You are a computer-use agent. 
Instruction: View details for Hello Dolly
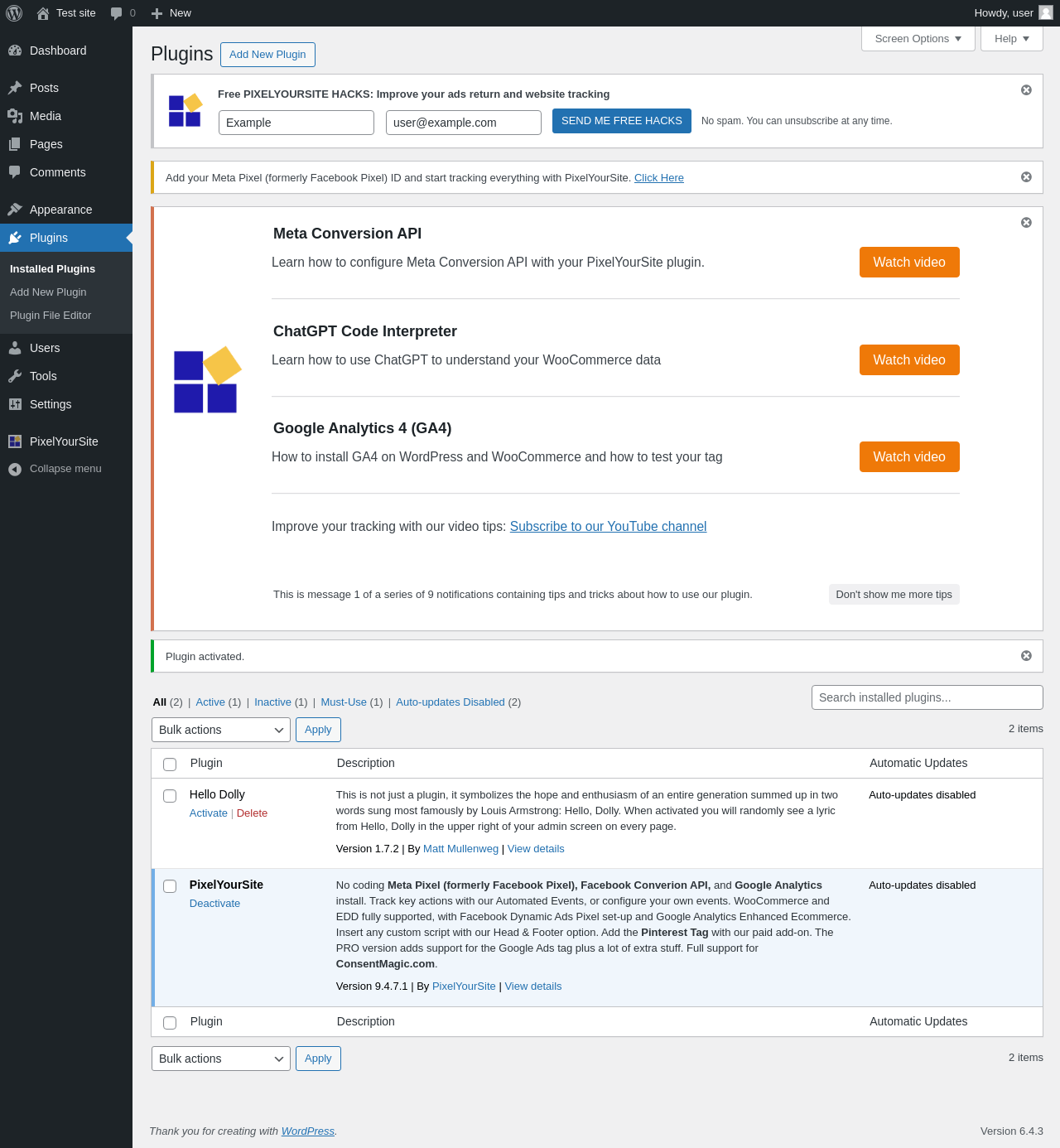click(536, 849)
